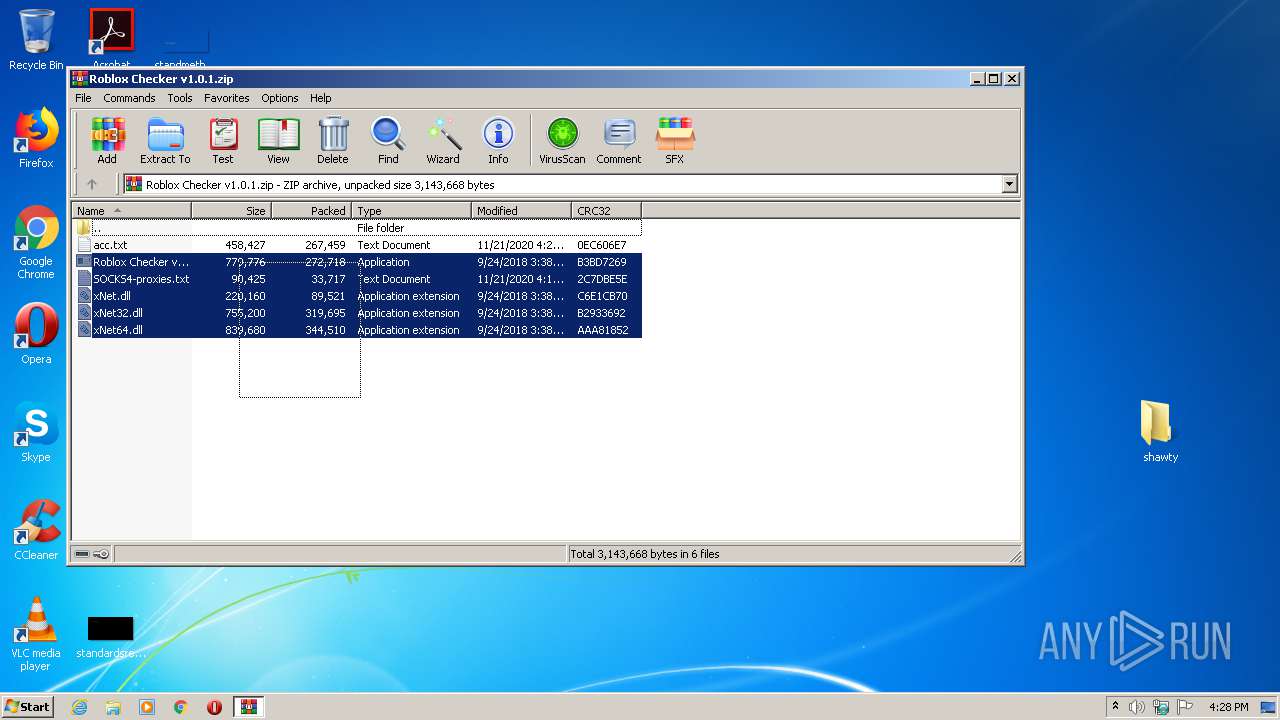The image size is (1280, 720).
Task: Click the Windows Start button
Action: tap(28, 707)
